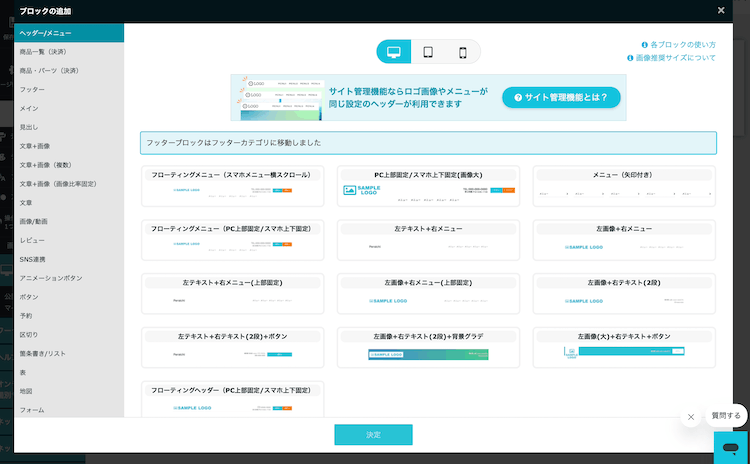Open 各ブロックの使い方 help link

679,44
